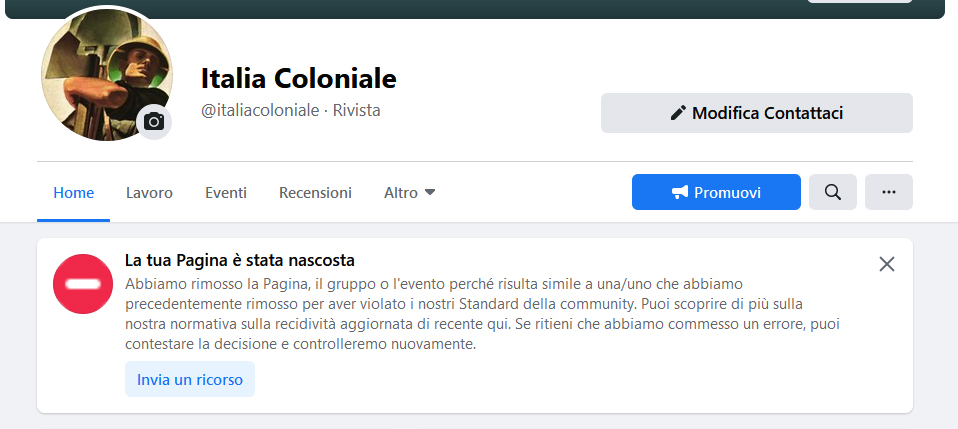
Task: Dismiss the hidden Page notice
Action: coord(886,264)
